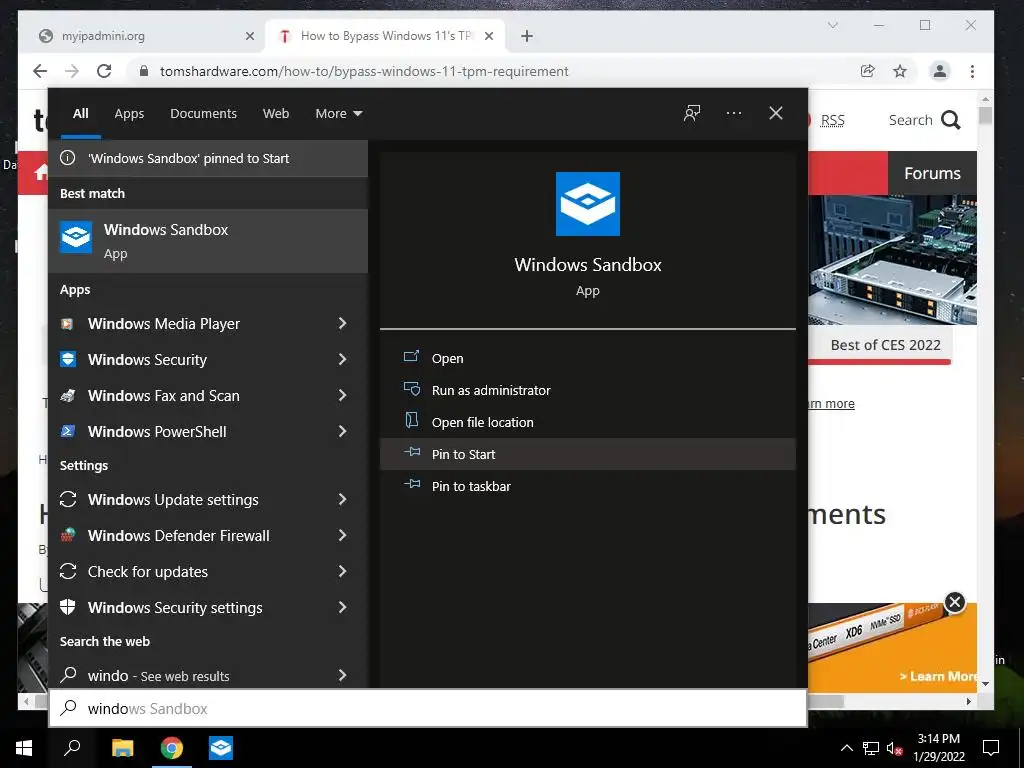This screenshot has width=1024, height=768.
Task: Open the Chrome profile avatar
Action: (940, 71)
